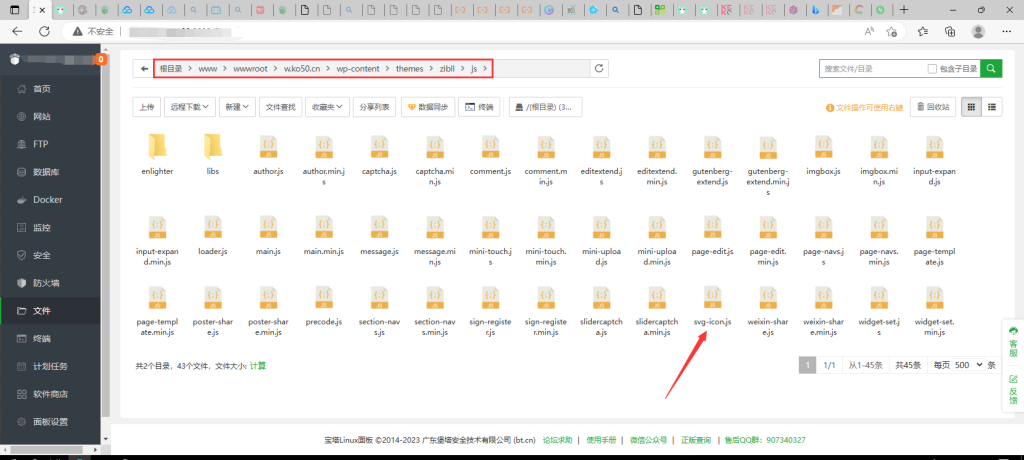Open the 正版查询 footer link

(x=696, y=440)
